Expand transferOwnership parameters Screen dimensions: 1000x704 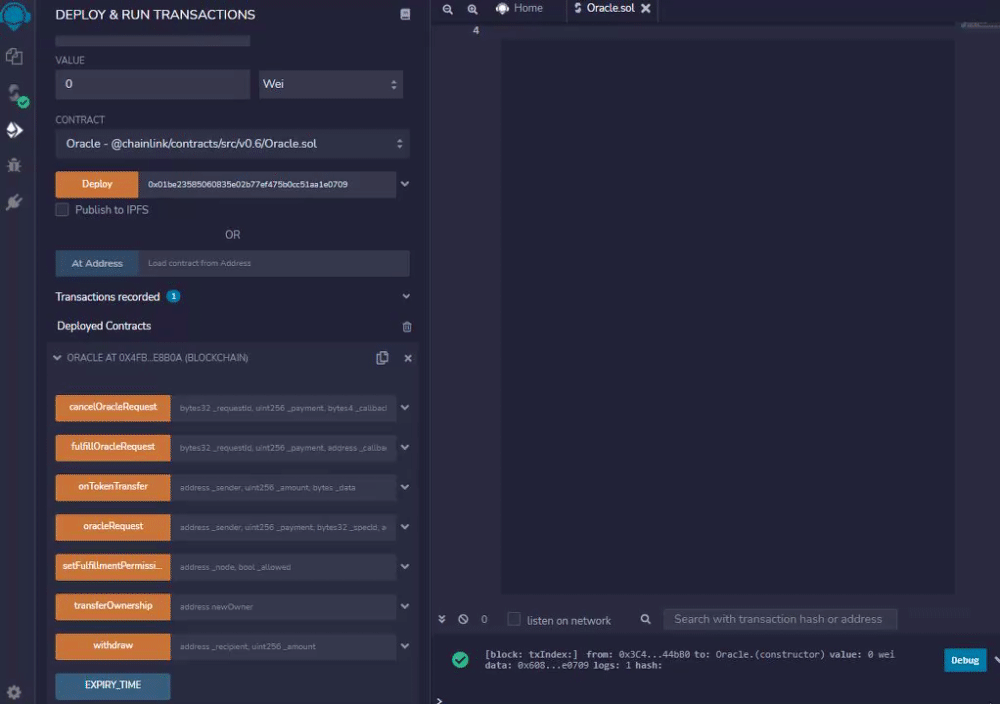(405, 606)
